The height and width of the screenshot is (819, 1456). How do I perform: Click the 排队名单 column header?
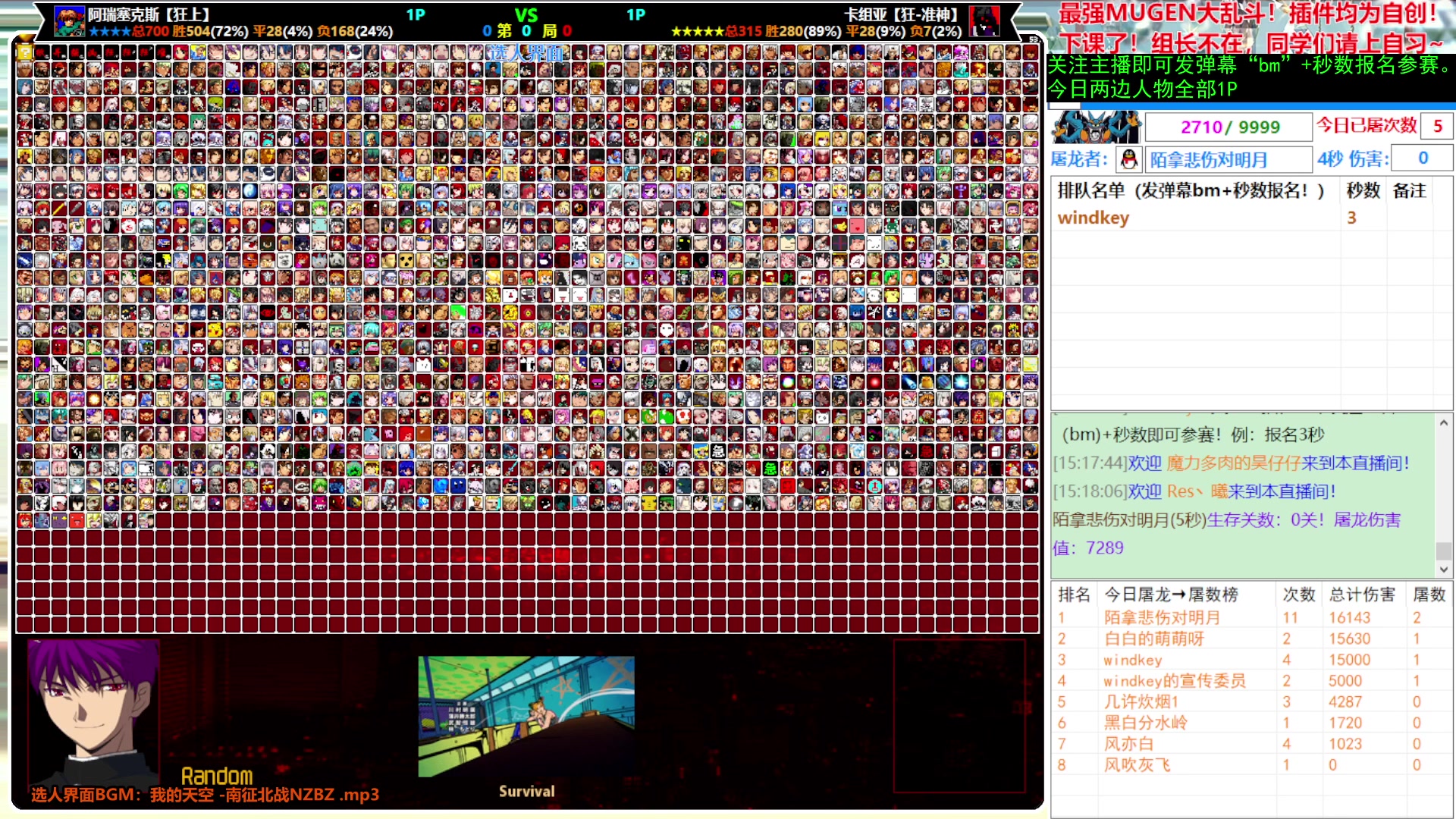[x=1191, y=190]
